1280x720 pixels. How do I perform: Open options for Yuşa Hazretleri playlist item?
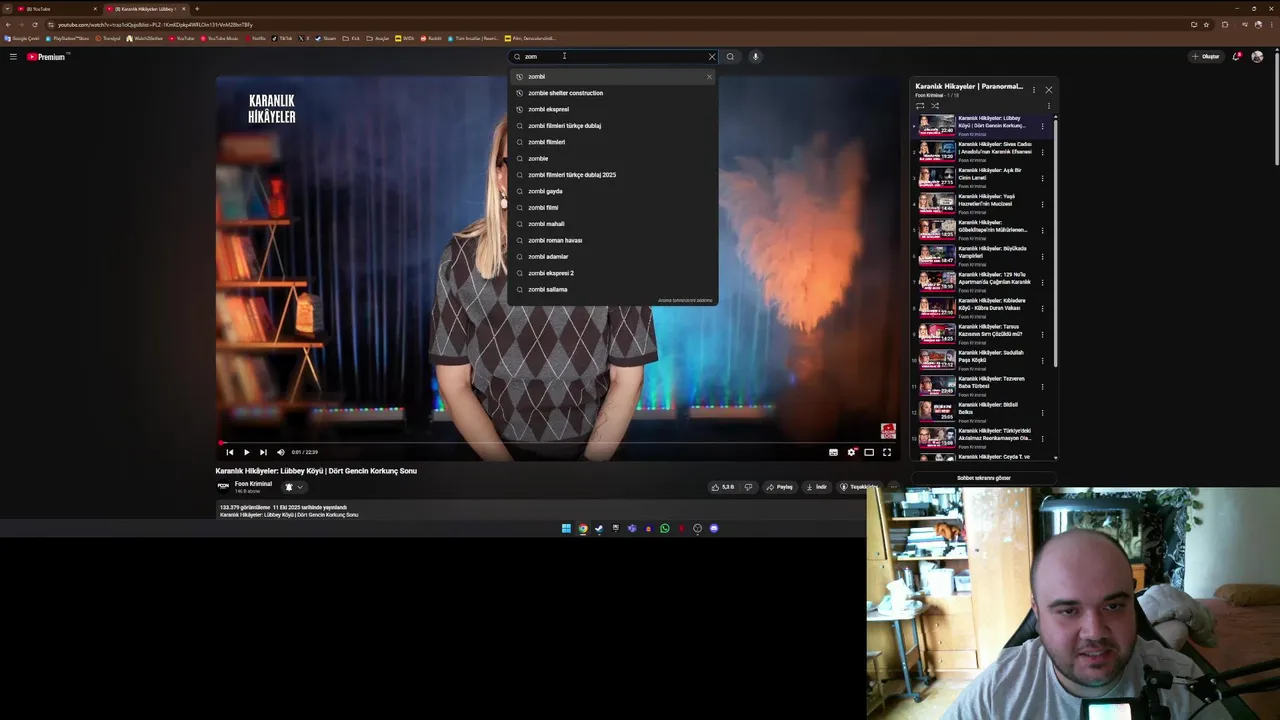pyautogui.click(x=1042, y=204)
